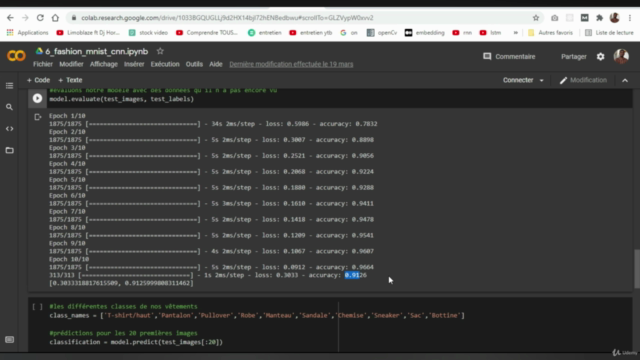The image size is (640, 360).
Task: Open the Aide menu
Action: [x=216, y=64]
